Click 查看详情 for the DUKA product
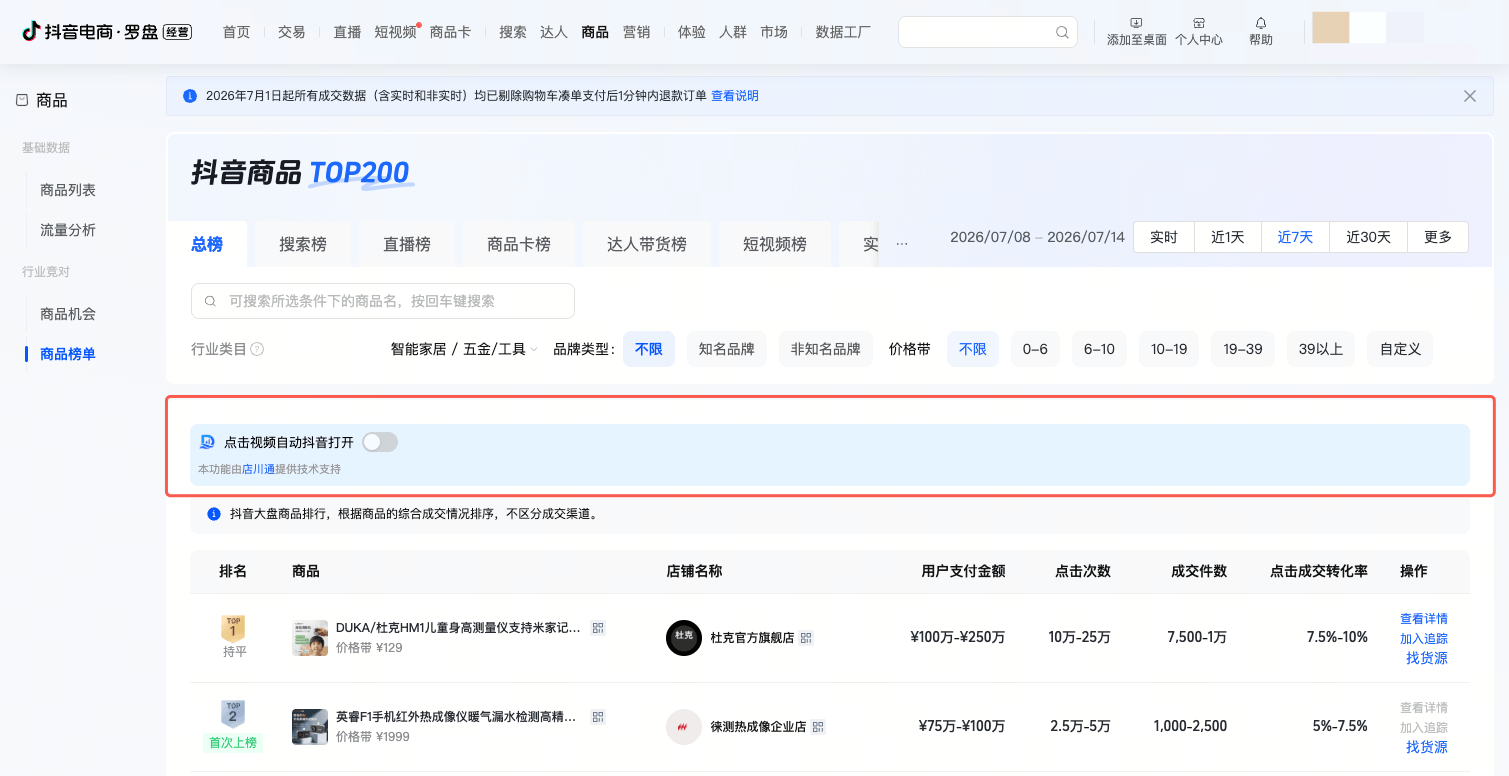1509x776 pixels. click(x=1424, y=619)
